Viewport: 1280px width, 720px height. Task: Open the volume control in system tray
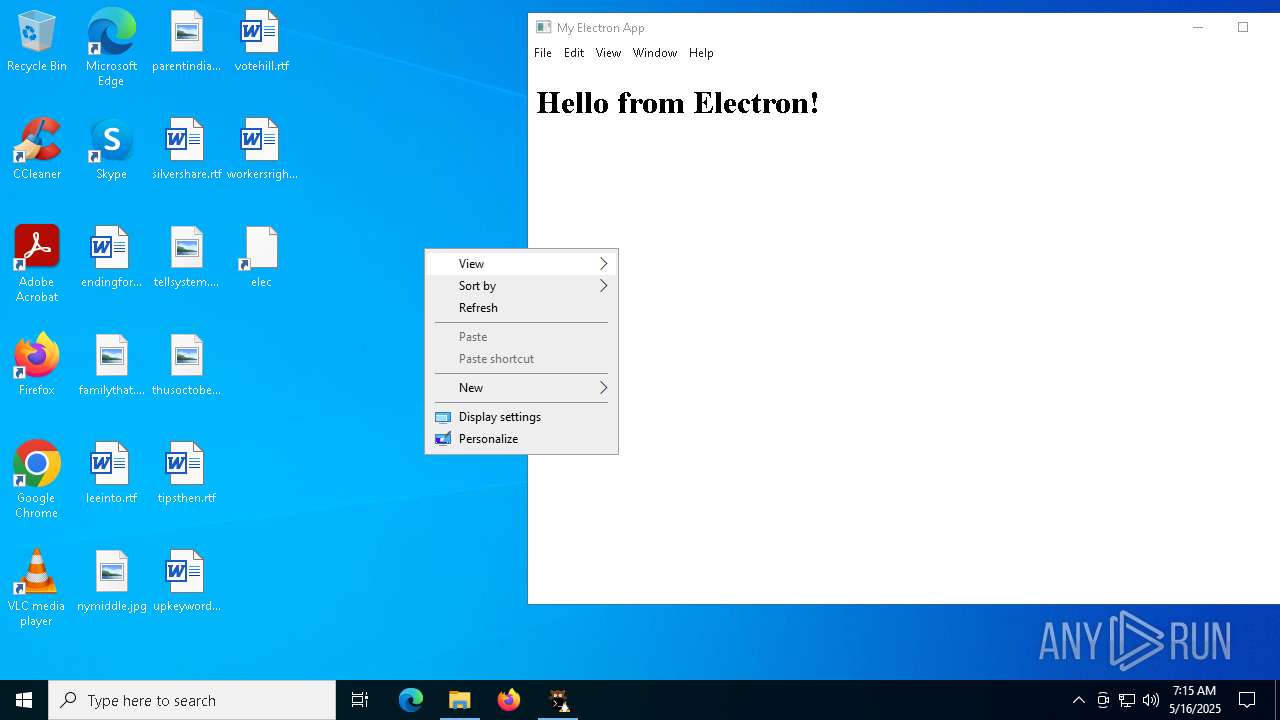pos(1151,700)
